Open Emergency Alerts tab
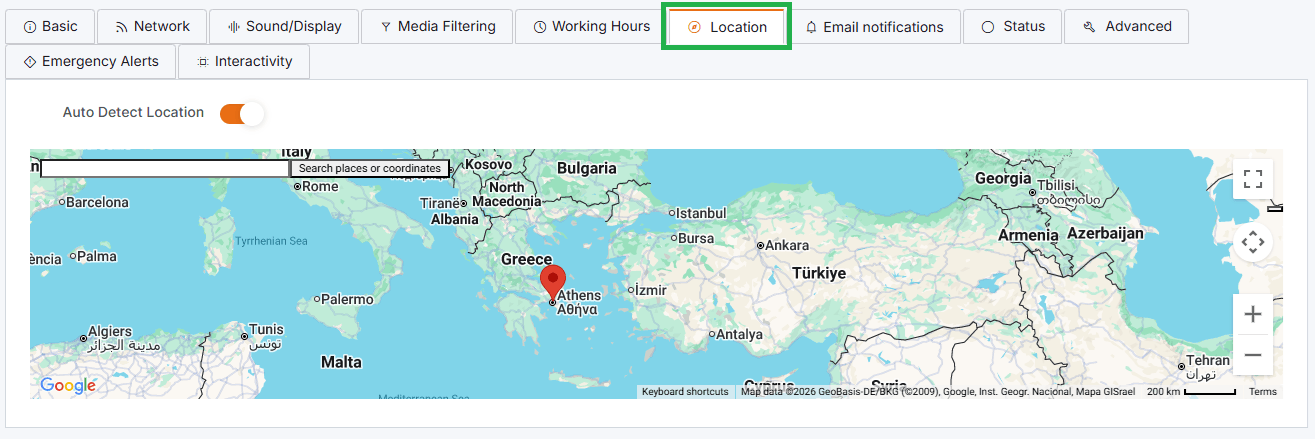Viewport: 1315px width, 439px height. (90, 62)
